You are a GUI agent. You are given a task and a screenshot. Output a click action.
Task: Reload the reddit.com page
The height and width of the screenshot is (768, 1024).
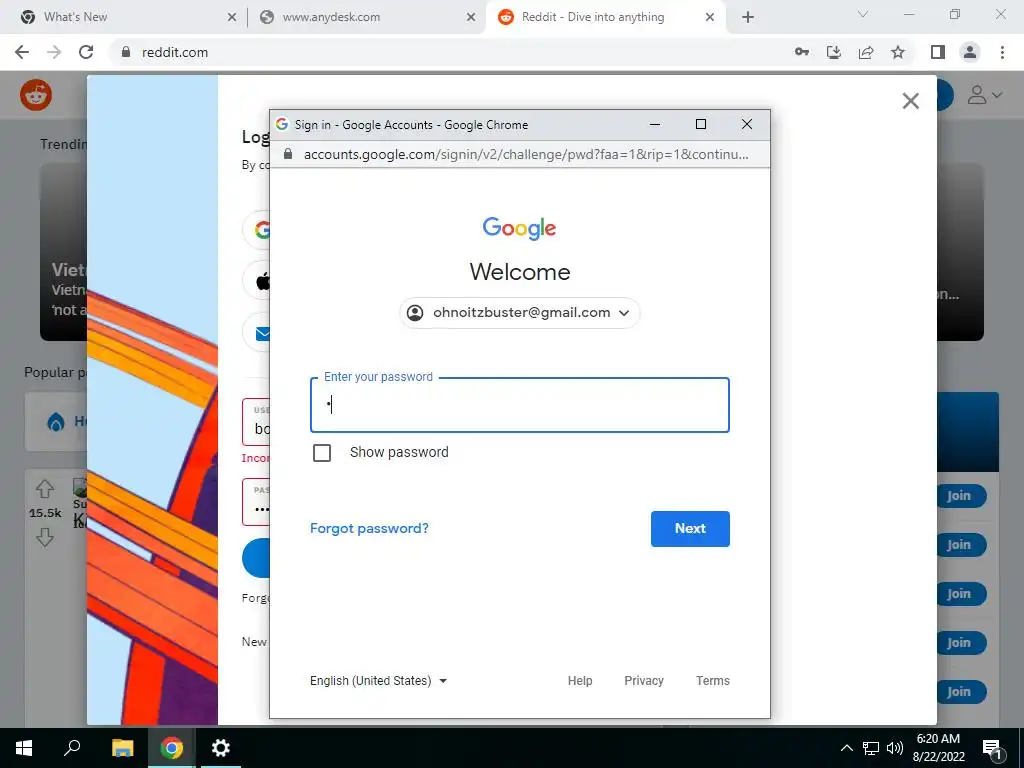click(86, 52)
